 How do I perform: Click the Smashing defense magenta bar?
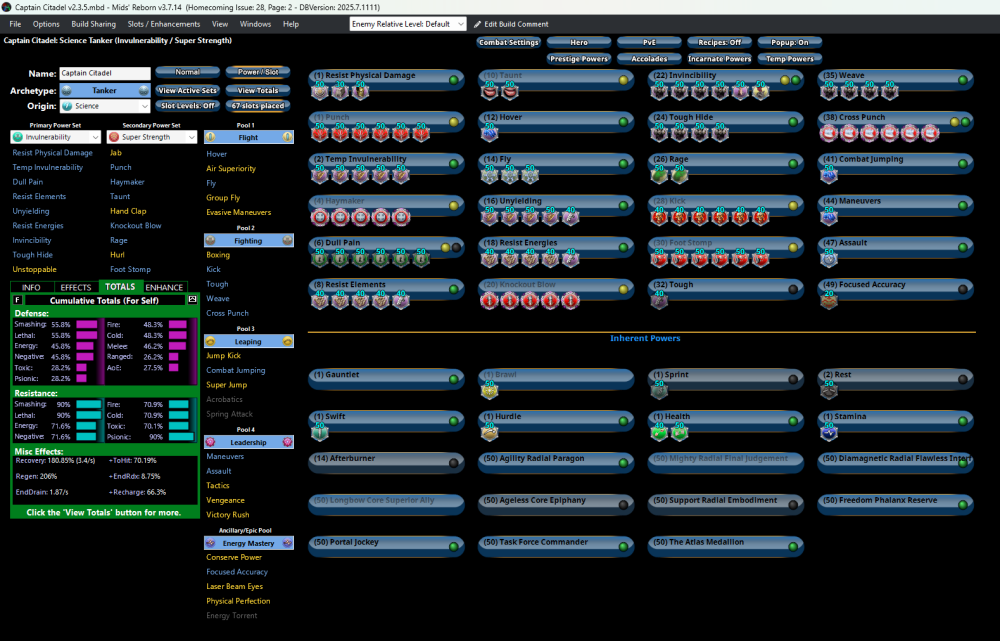(87, 325)
